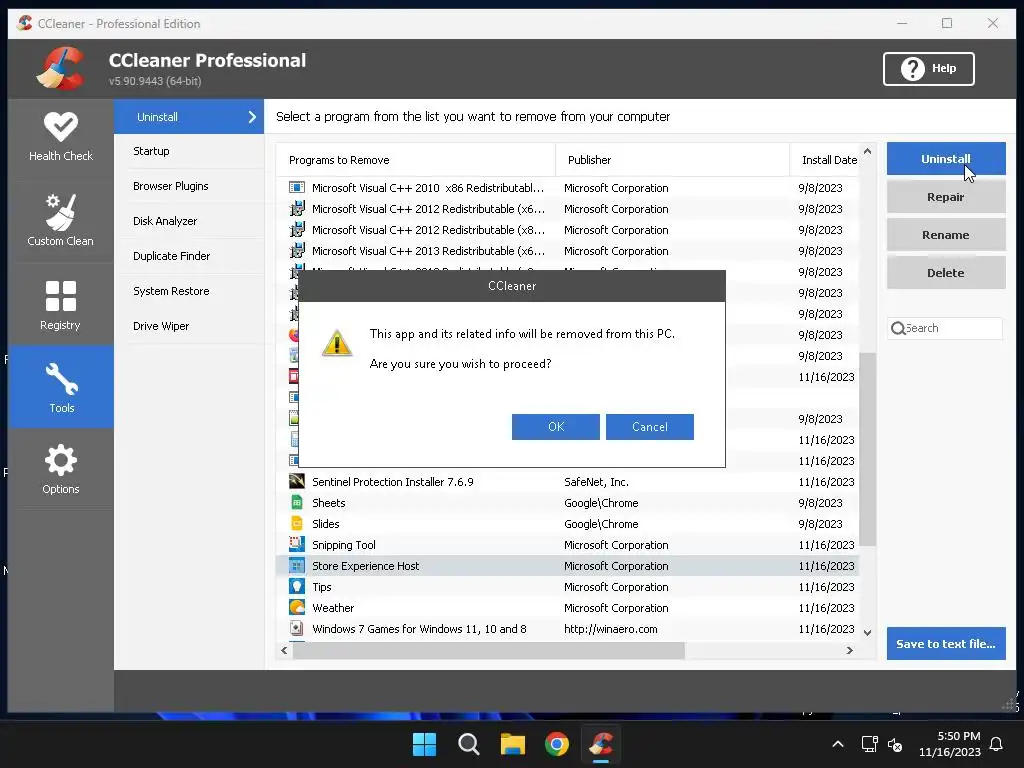Select the Tools wrench section
Screen dimensions: 1024x768
61,387
